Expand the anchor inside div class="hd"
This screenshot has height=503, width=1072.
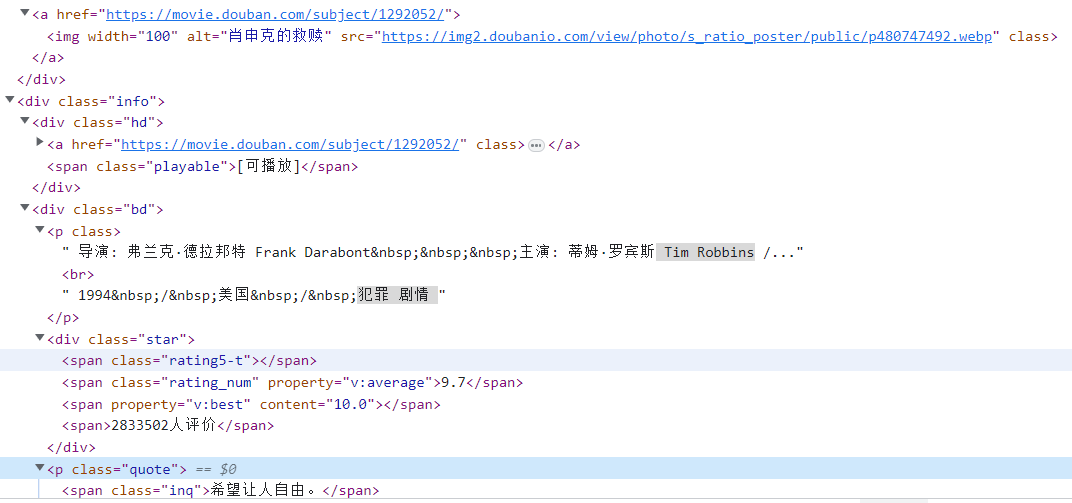(40, 144)
